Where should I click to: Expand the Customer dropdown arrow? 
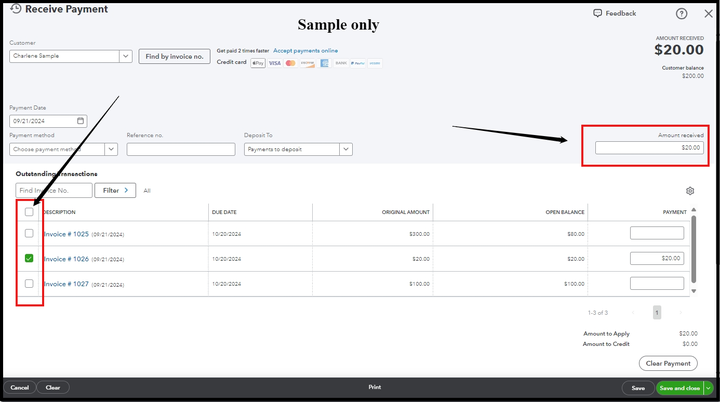pyautogui.click(x=125, y=56)
